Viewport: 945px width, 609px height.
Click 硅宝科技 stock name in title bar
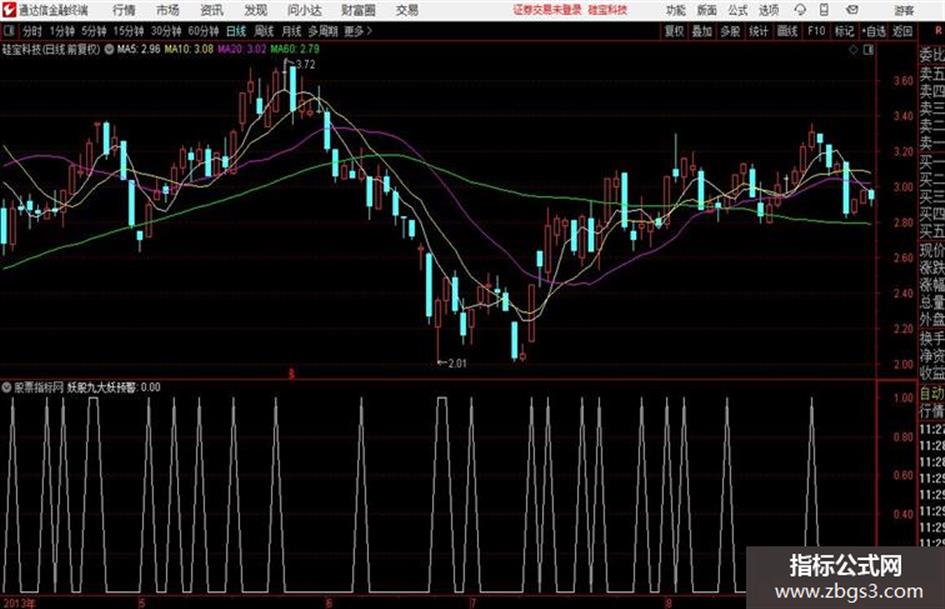point(608,10)
